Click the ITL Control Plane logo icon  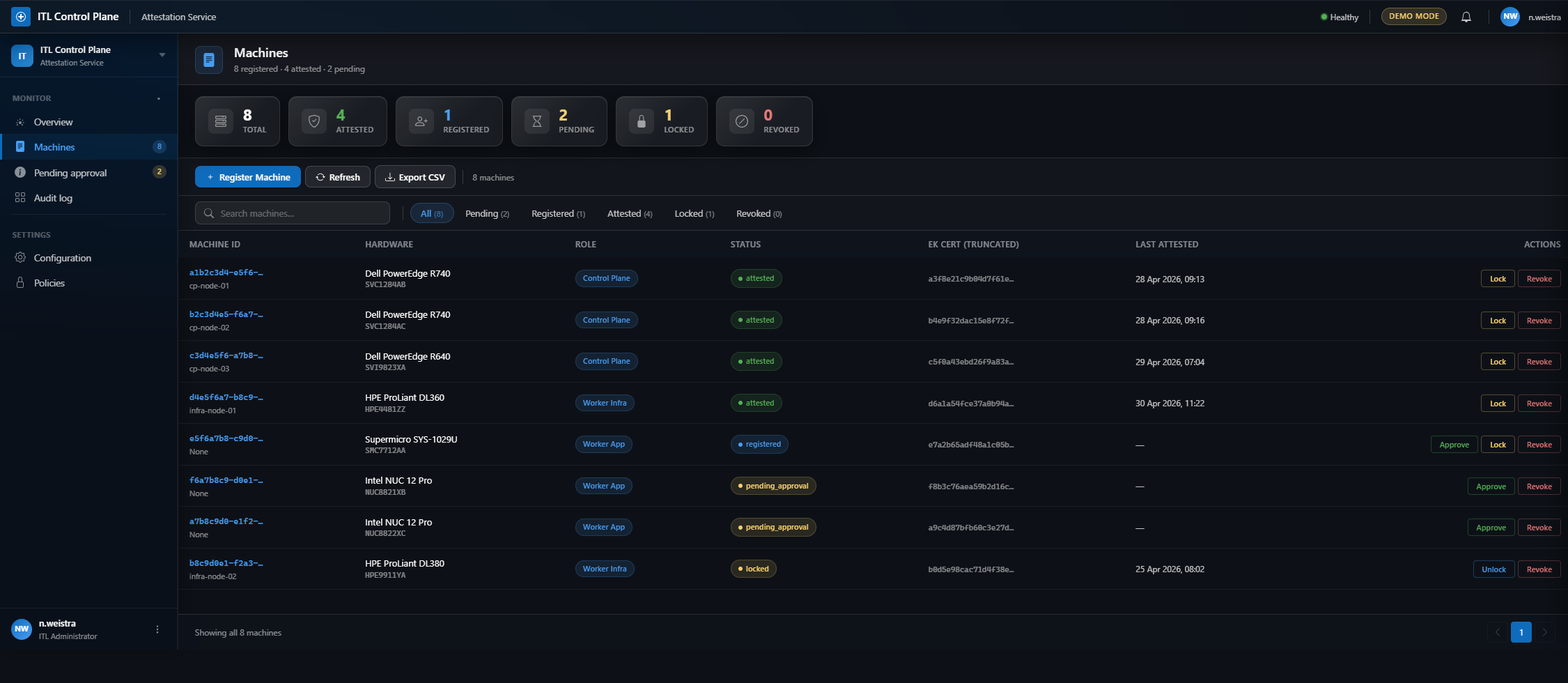[x=21, y=17]
